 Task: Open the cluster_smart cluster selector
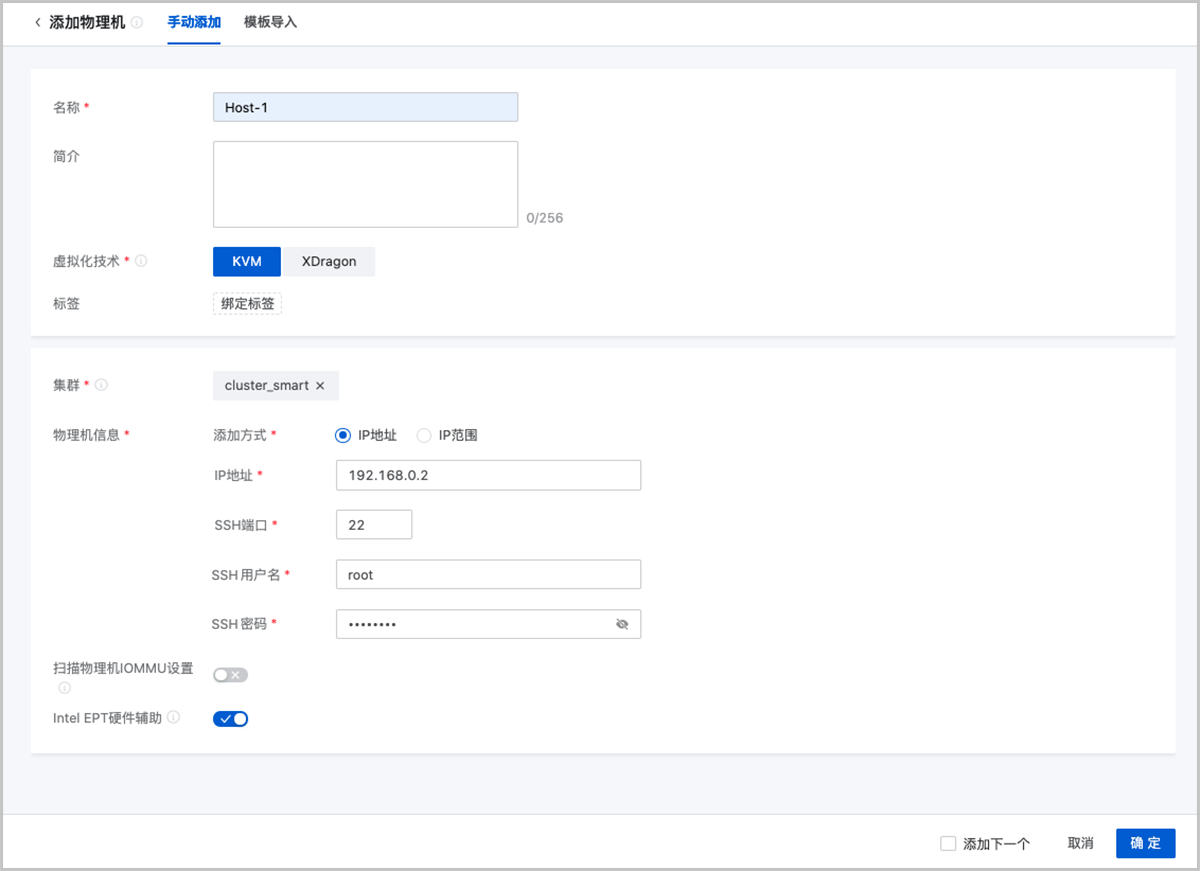pyautogui.click(x=276, y=385)
